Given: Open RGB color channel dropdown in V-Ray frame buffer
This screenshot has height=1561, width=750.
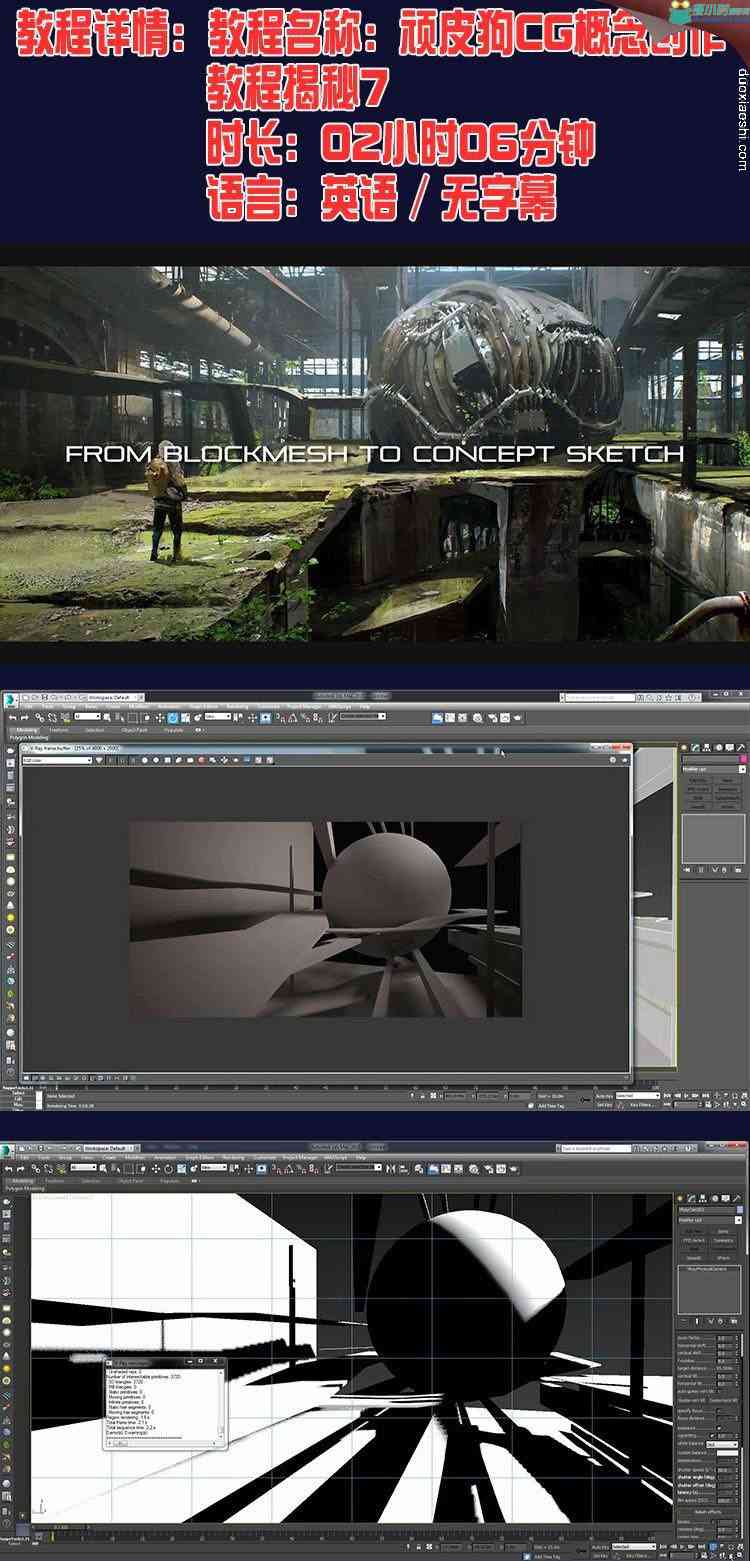Looking at the screenshot, I should pyautogui.click(x=57, y=760).
